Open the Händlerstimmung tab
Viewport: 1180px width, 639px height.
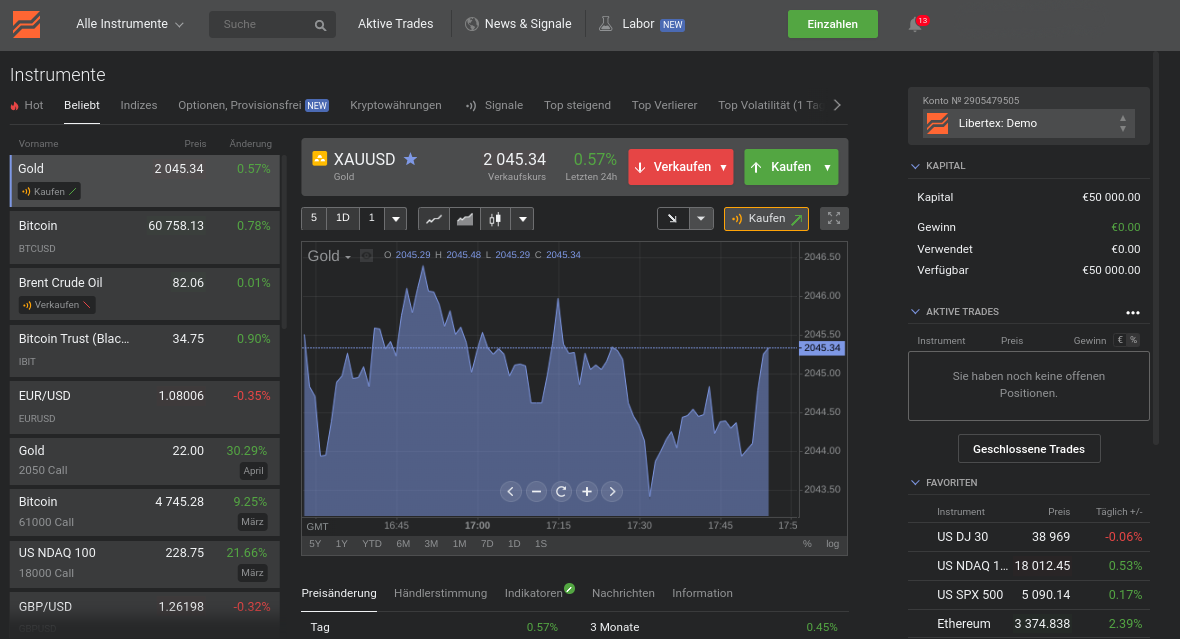440,593
